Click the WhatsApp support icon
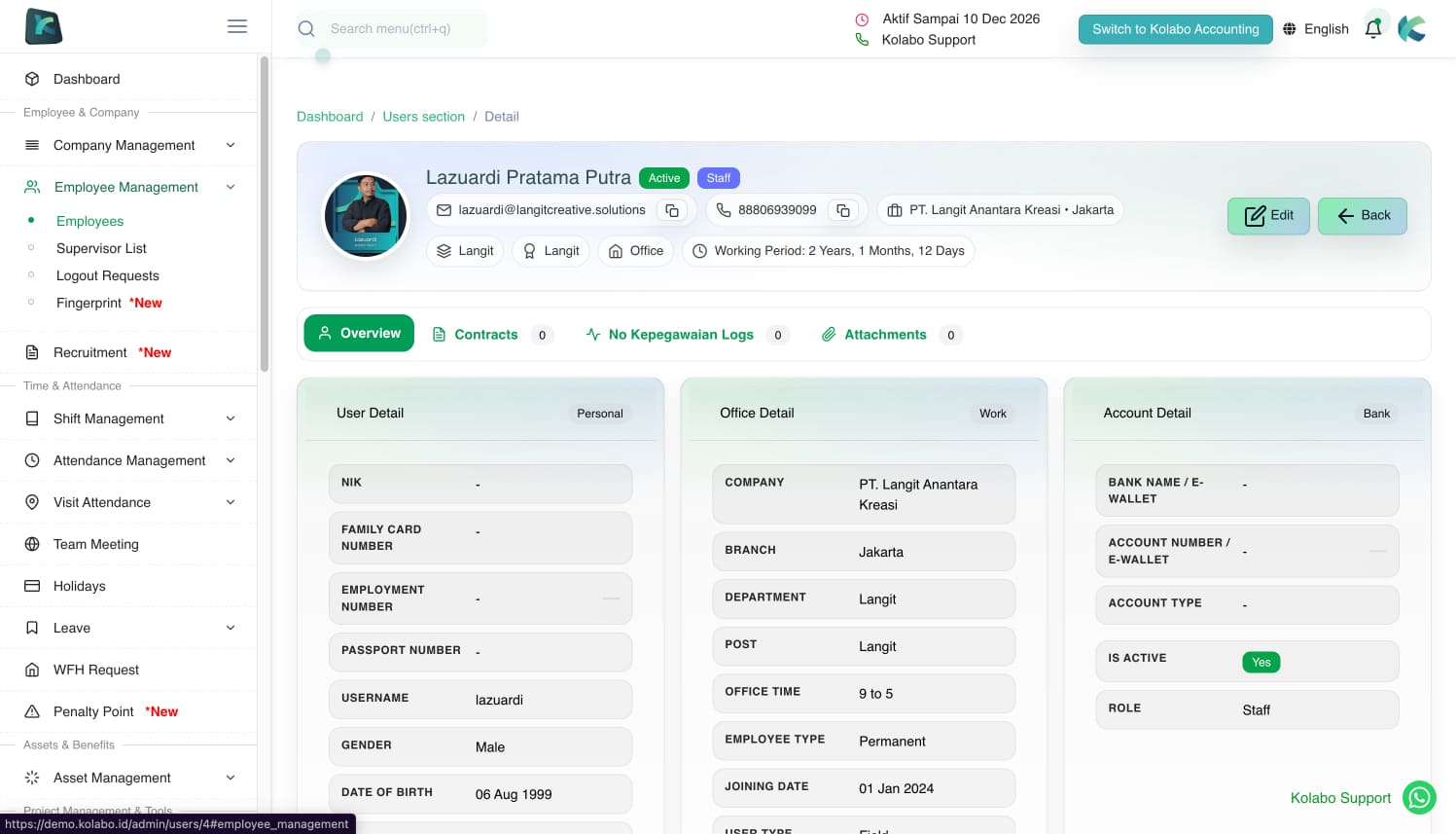 click(1419, 798)
